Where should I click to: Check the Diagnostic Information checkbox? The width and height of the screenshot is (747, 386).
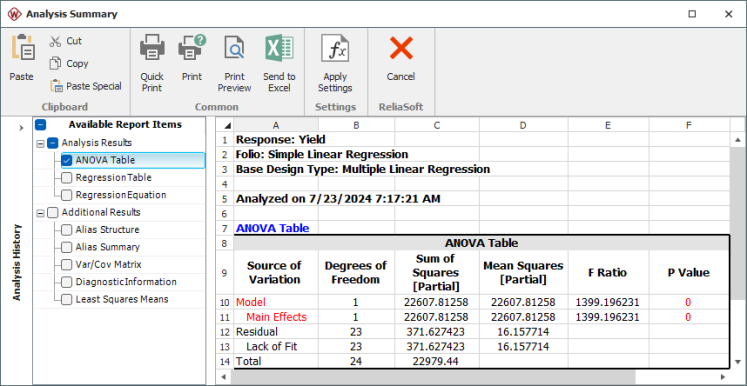pyautogui.click(x=67, y=282)
